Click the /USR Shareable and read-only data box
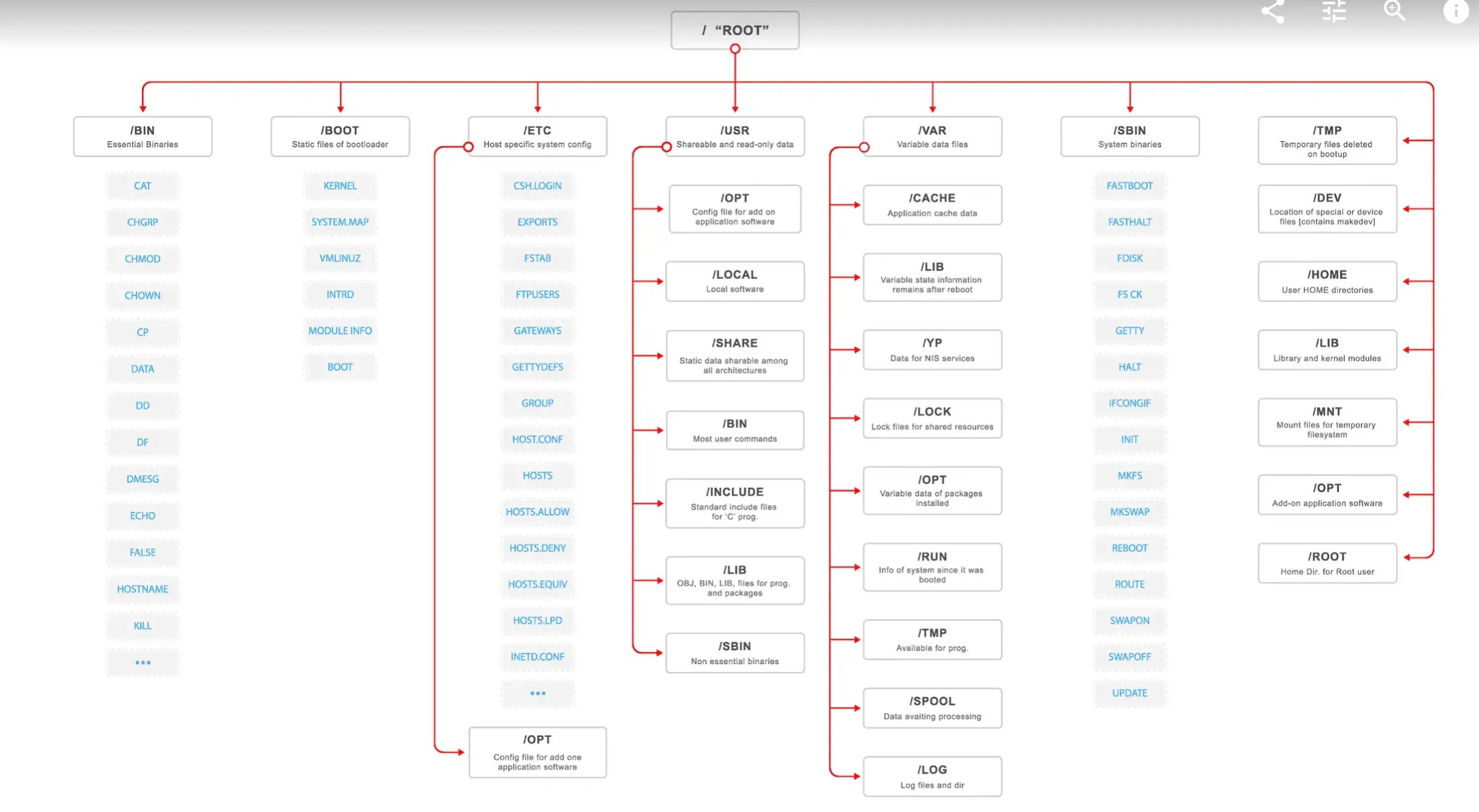Screen dimensions: 1479x812 pos(734,136)
